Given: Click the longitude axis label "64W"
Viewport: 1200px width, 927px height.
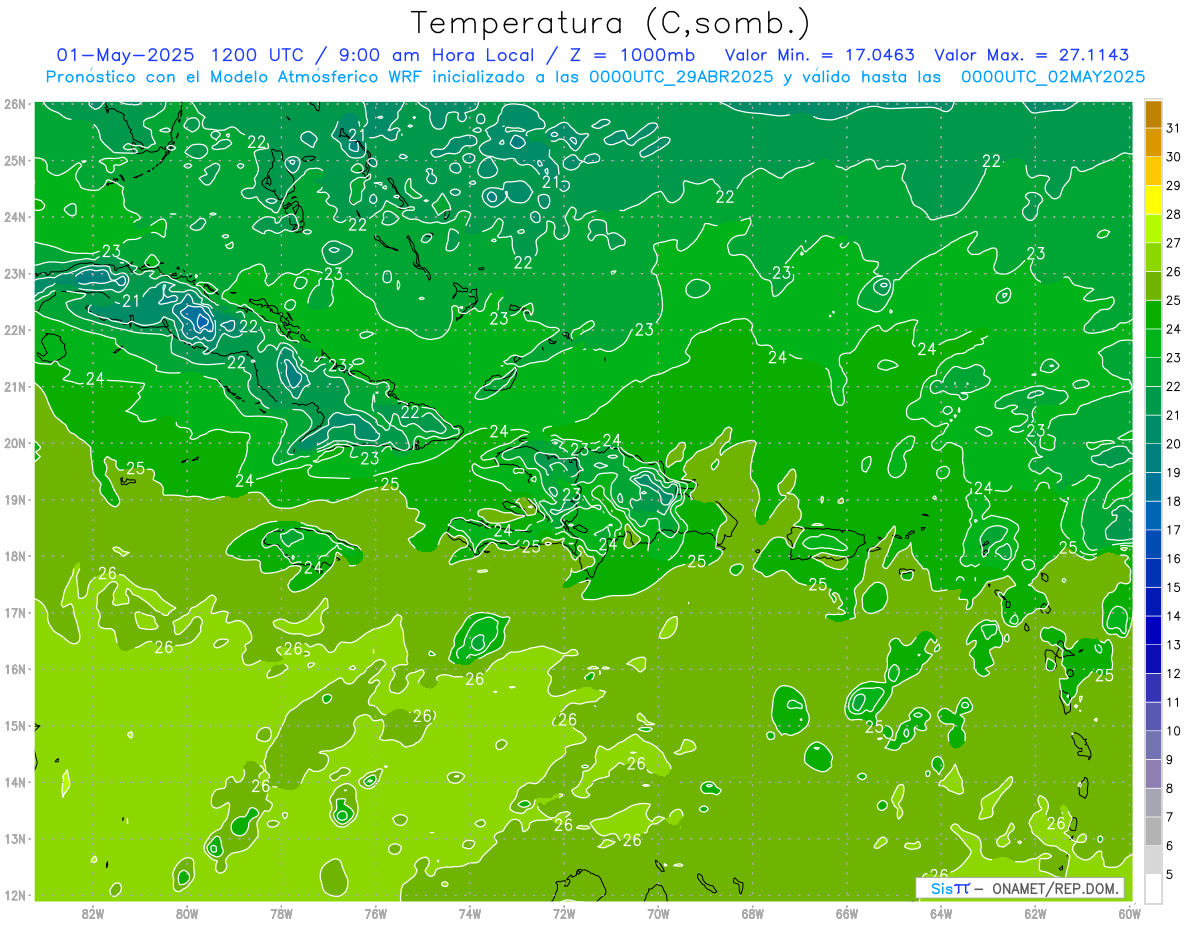Looking at the screenshot, I should pyautogui.click(x=941, y=913).
